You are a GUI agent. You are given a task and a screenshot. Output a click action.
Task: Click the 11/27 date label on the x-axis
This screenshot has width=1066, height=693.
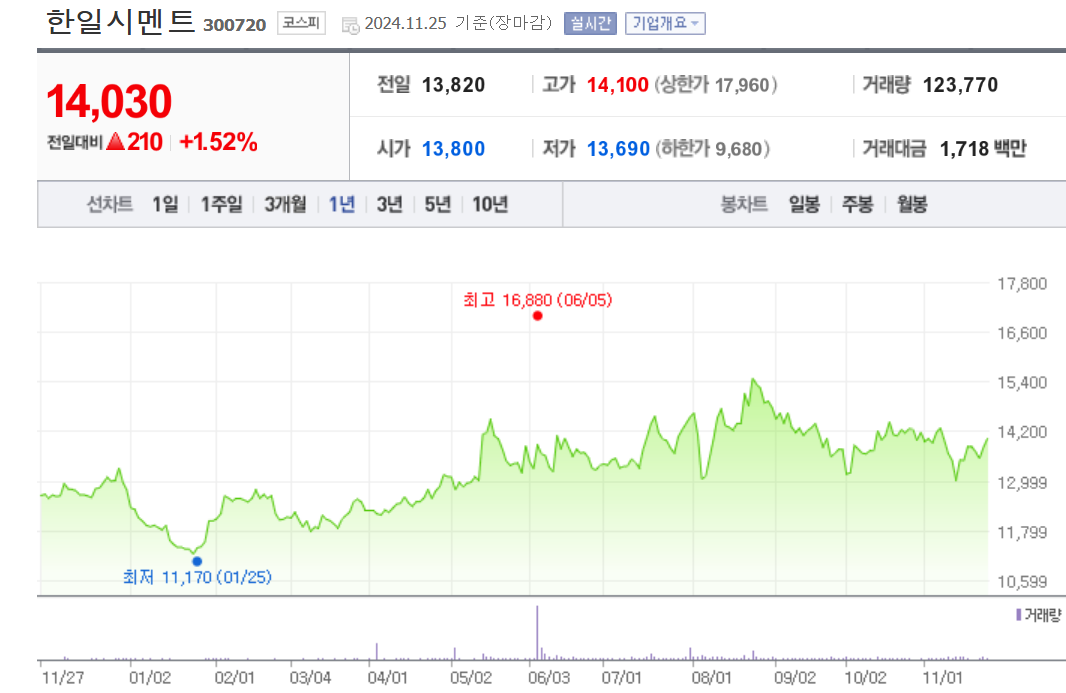point(63,678)
